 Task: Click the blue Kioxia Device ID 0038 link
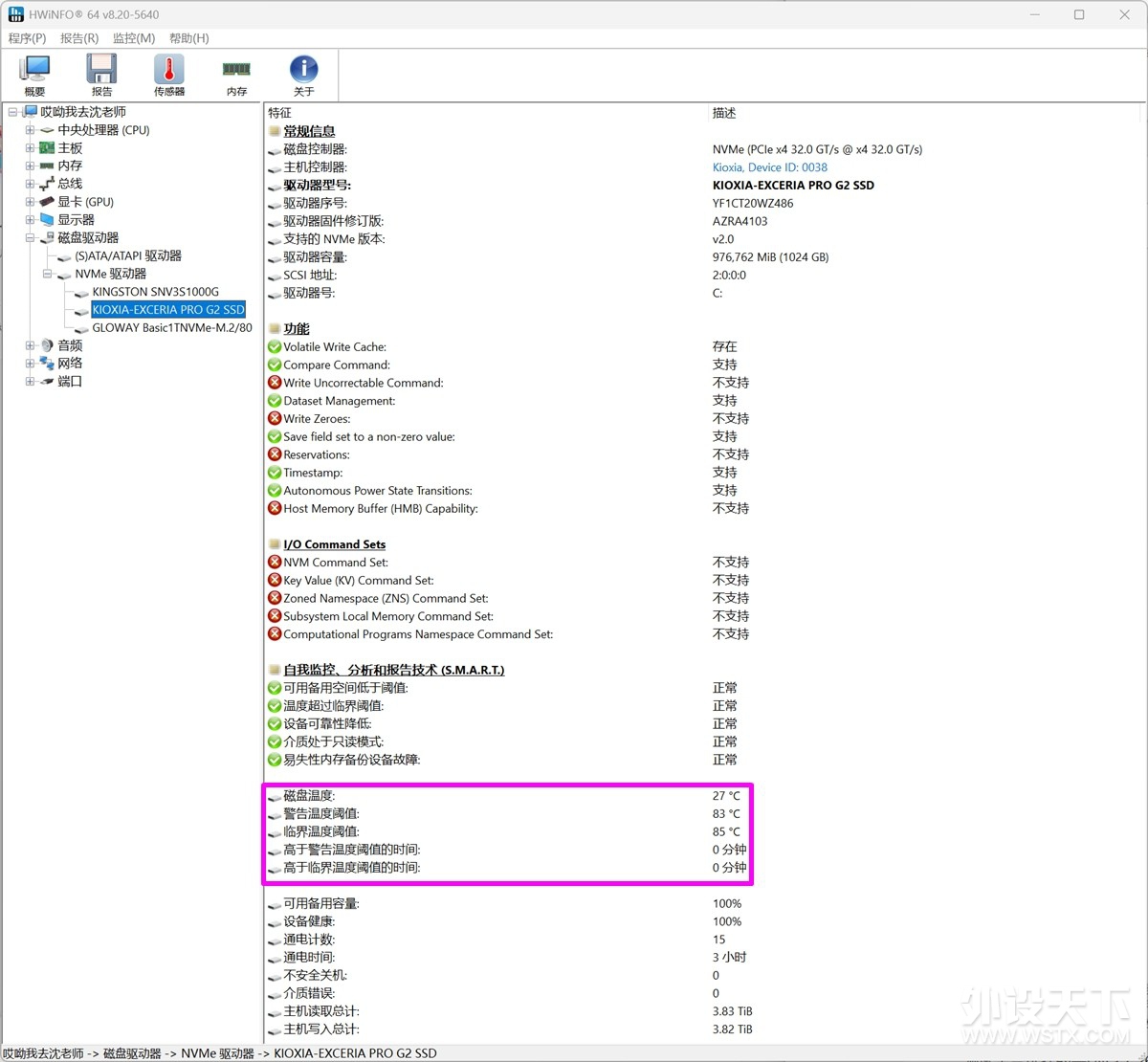pos(769,166)
